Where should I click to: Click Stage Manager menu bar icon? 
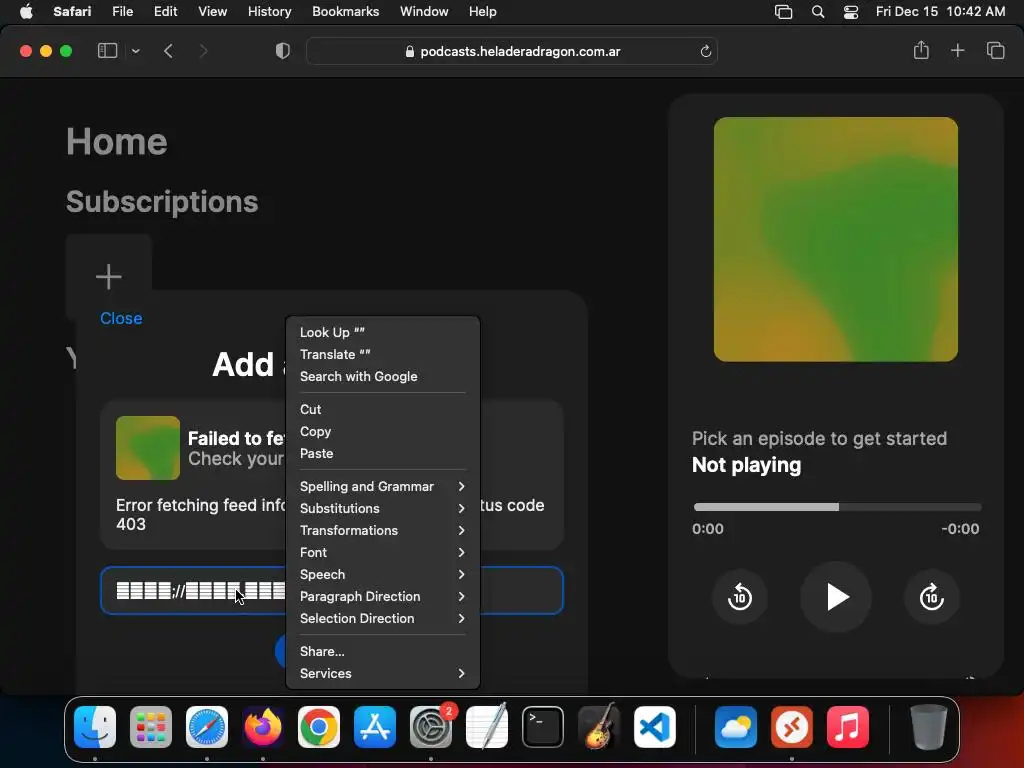pos(783,12)
